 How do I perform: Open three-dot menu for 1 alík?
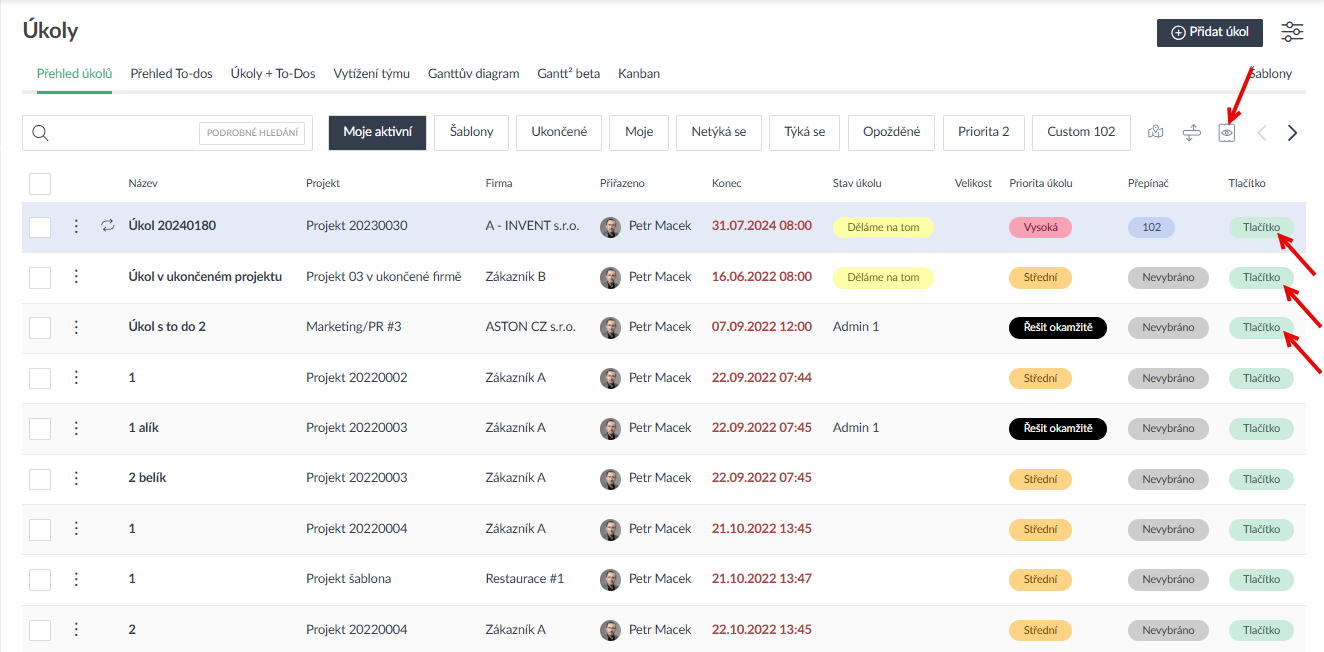[76, 428]
